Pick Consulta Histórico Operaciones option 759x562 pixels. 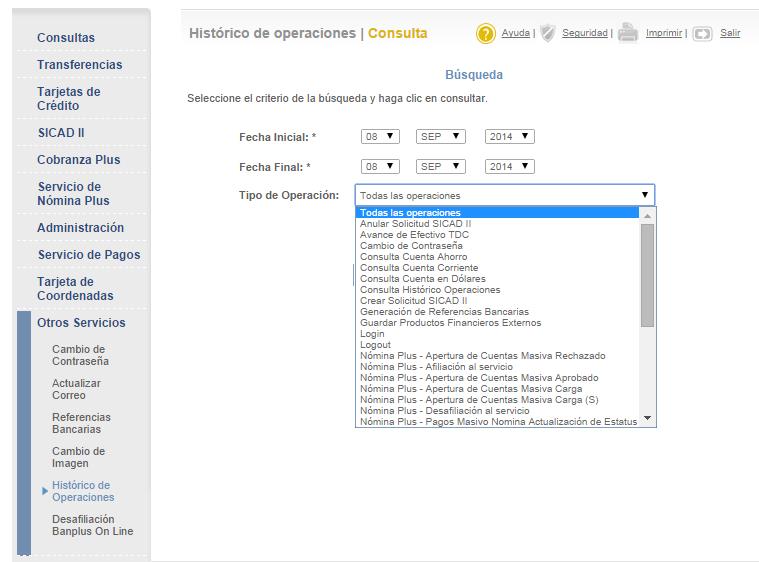click(497, 289)
